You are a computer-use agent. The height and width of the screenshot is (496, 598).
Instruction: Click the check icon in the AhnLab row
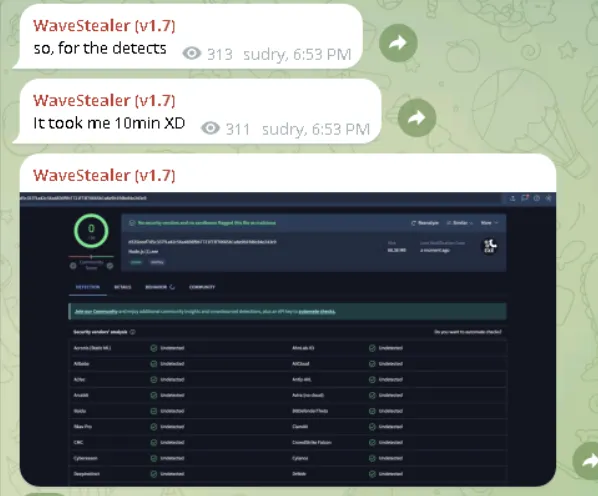click(372, 348)
